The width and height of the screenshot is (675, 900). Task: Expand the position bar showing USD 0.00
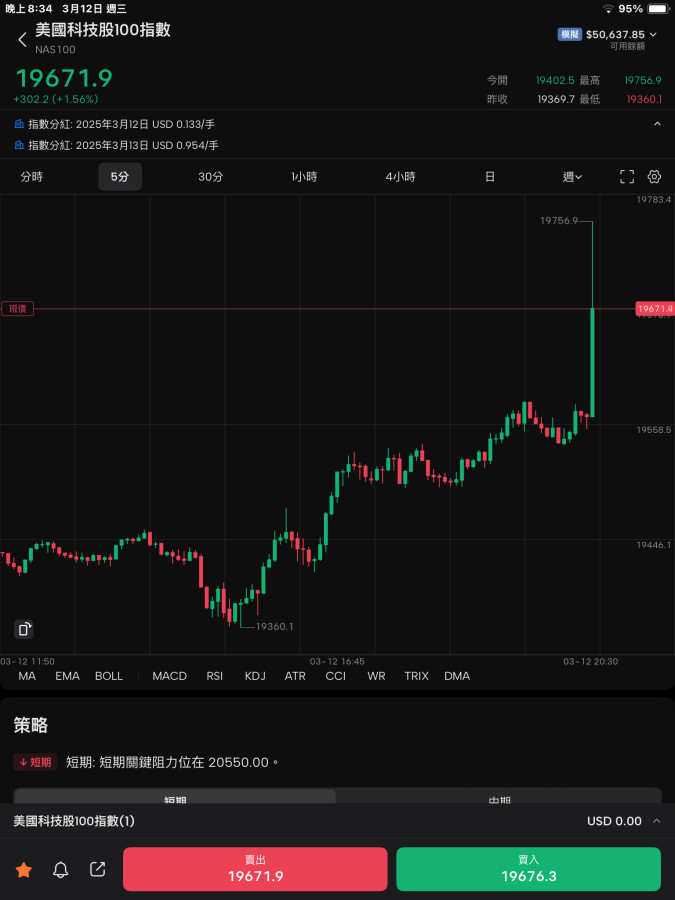(656, 821)
